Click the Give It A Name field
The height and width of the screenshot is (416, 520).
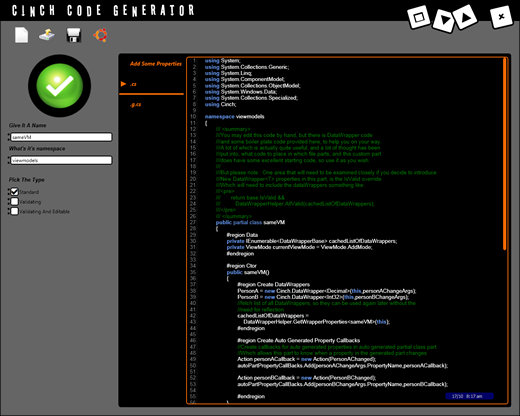[61, 137]
